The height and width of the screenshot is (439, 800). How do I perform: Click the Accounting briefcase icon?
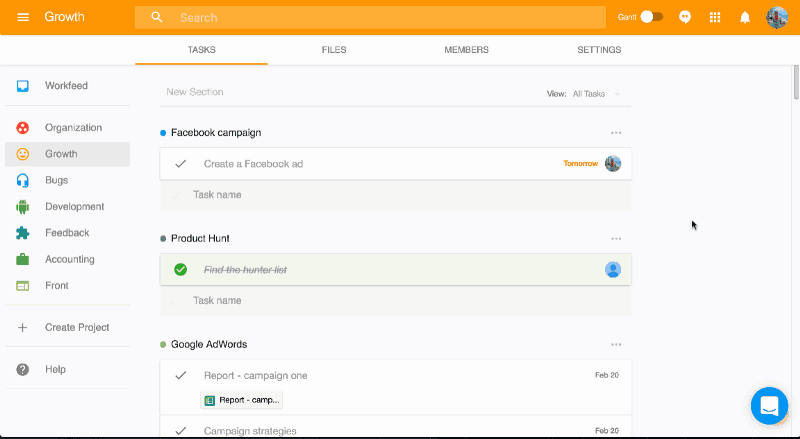[22, 259]
